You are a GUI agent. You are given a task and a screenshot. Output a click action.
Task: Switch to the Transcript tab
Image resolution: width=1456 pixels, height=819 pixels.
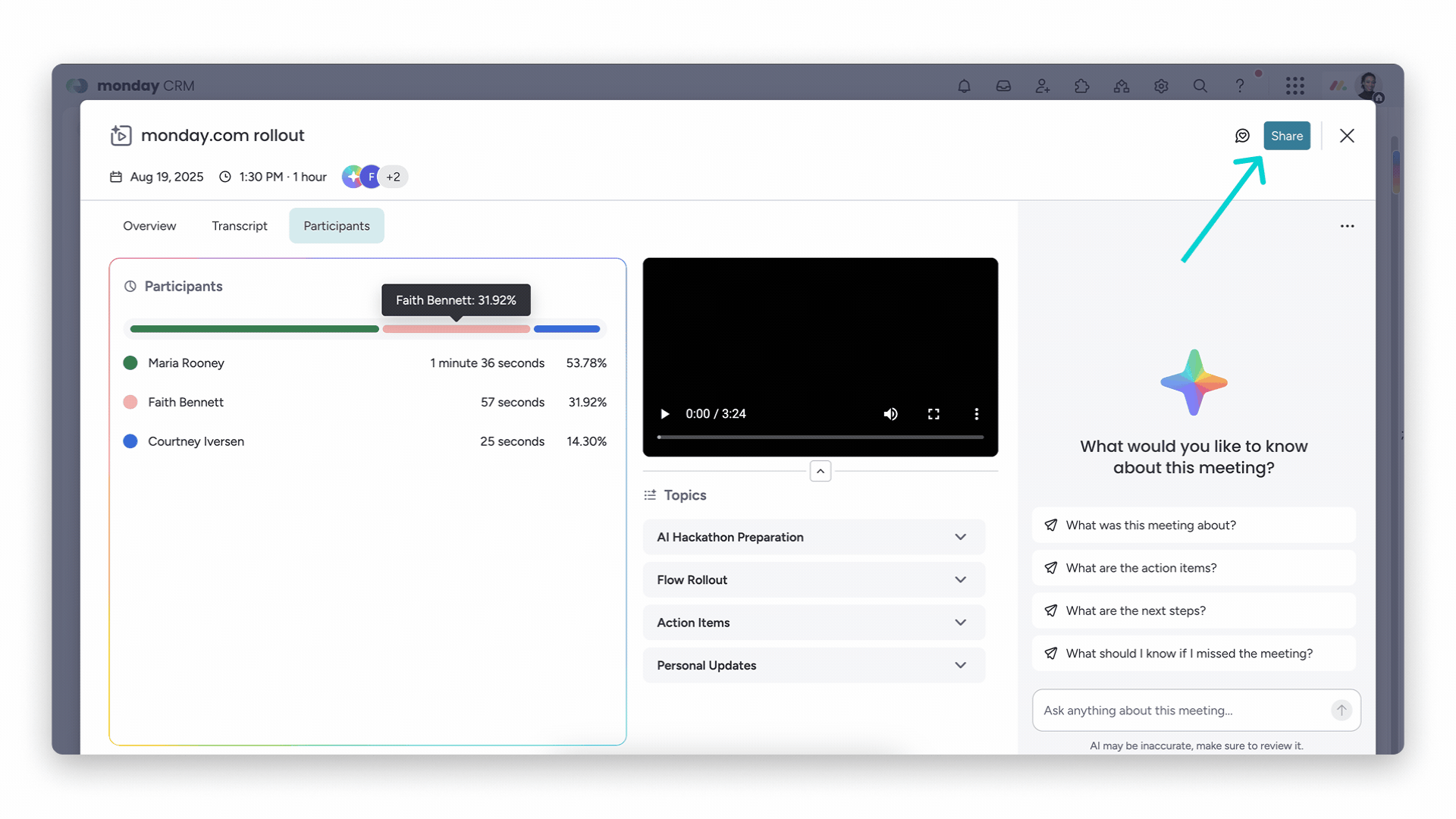[x=240, y=226]
